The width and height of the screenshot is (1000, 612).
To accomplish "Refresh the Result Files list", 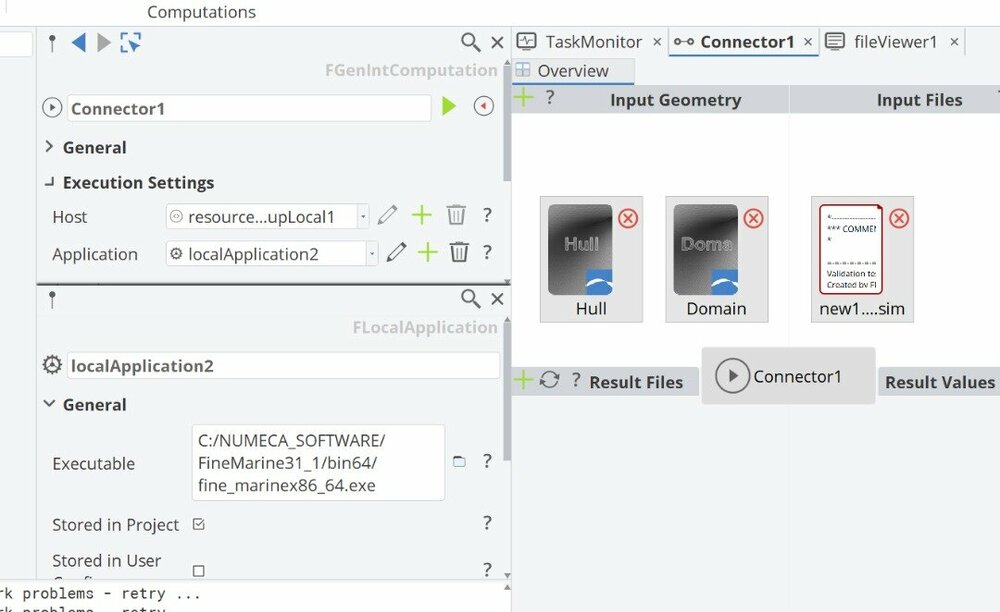I will [549, 380].
